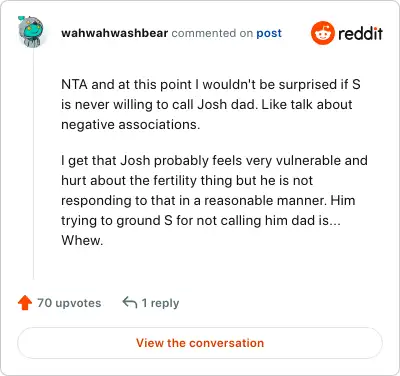Click View the conversation button

pyautogui.click(x=200, y=343)
